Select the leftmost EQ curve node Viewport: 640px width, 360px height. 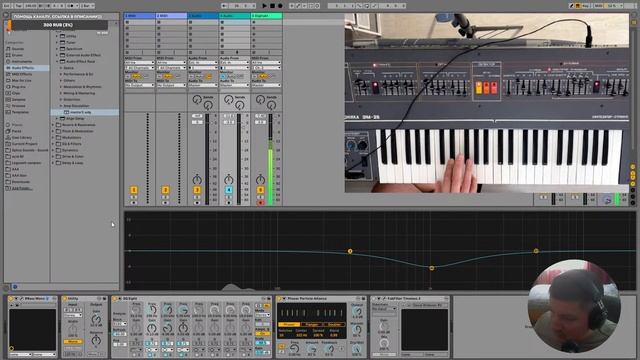(350, 251)
